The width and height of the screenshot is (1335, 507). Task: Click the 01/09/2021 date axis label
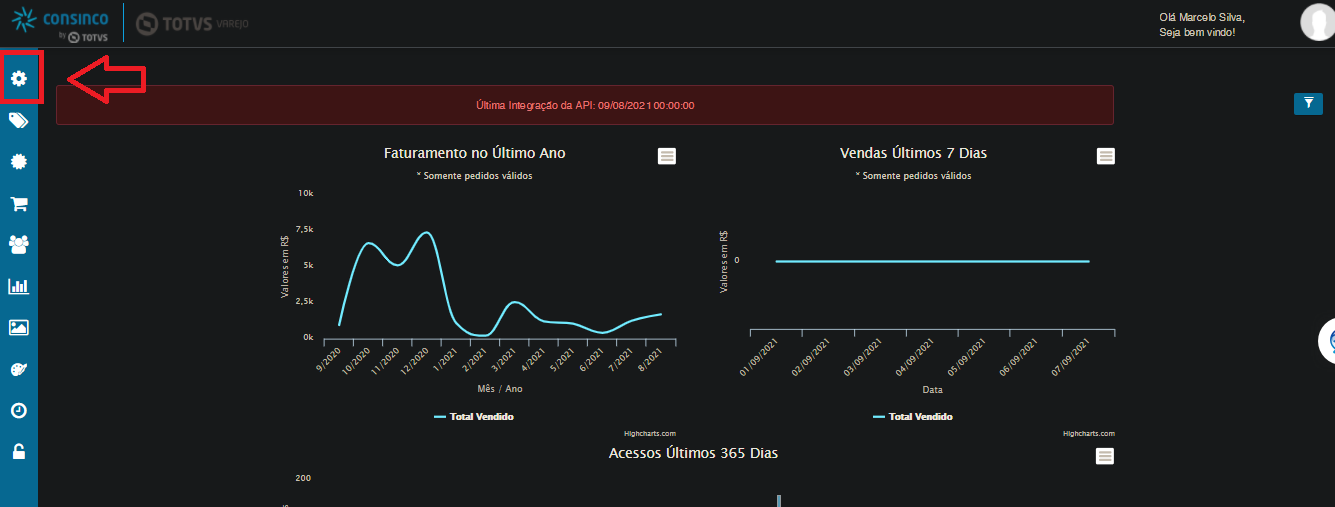pyautogui.click(x=759, y=358)
